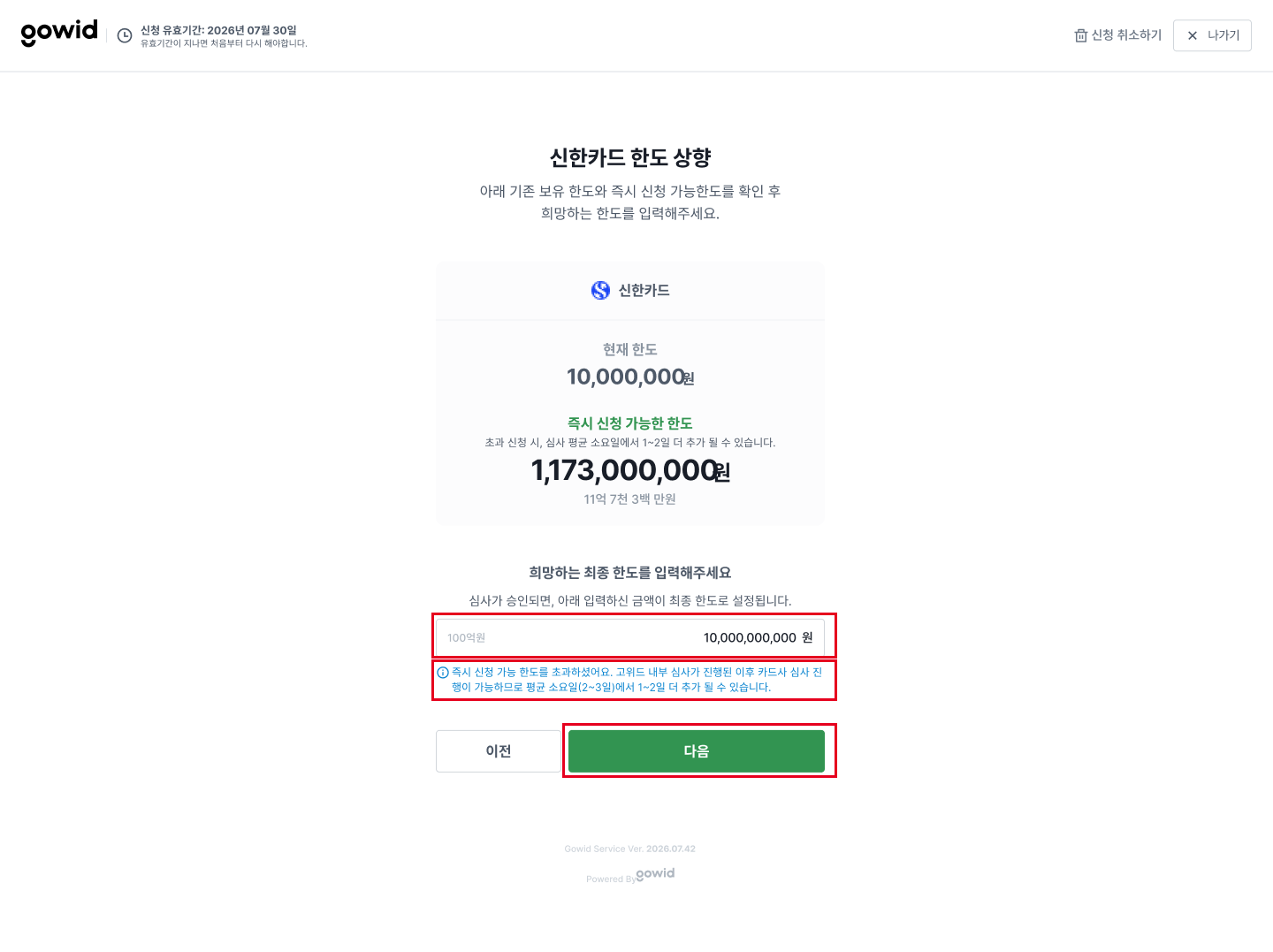
Task: Click the 현재 한도 10,000,000원 amount
Action: [630, 377]
